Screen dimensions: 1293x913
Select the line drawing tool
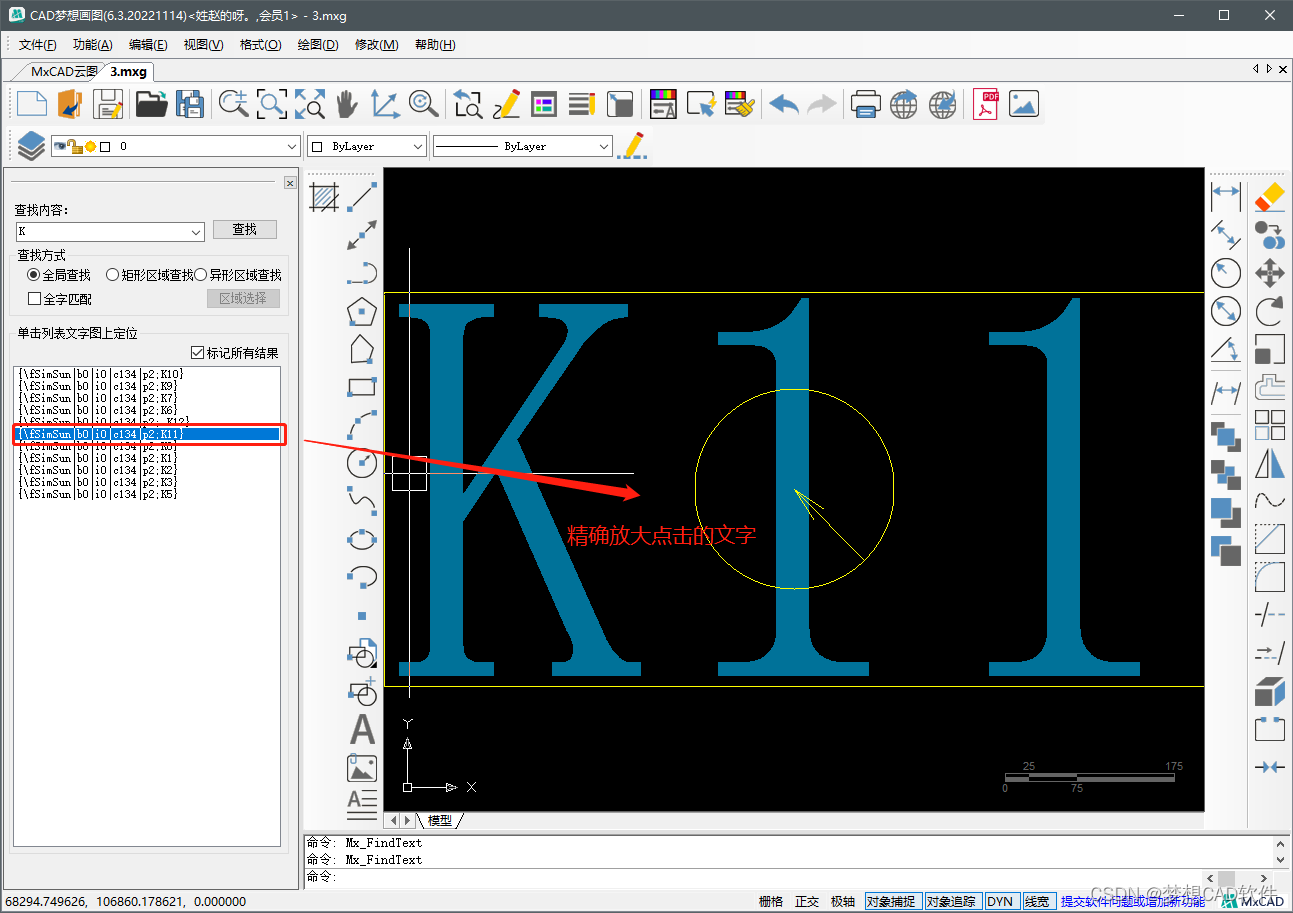[x=362, y=197]
